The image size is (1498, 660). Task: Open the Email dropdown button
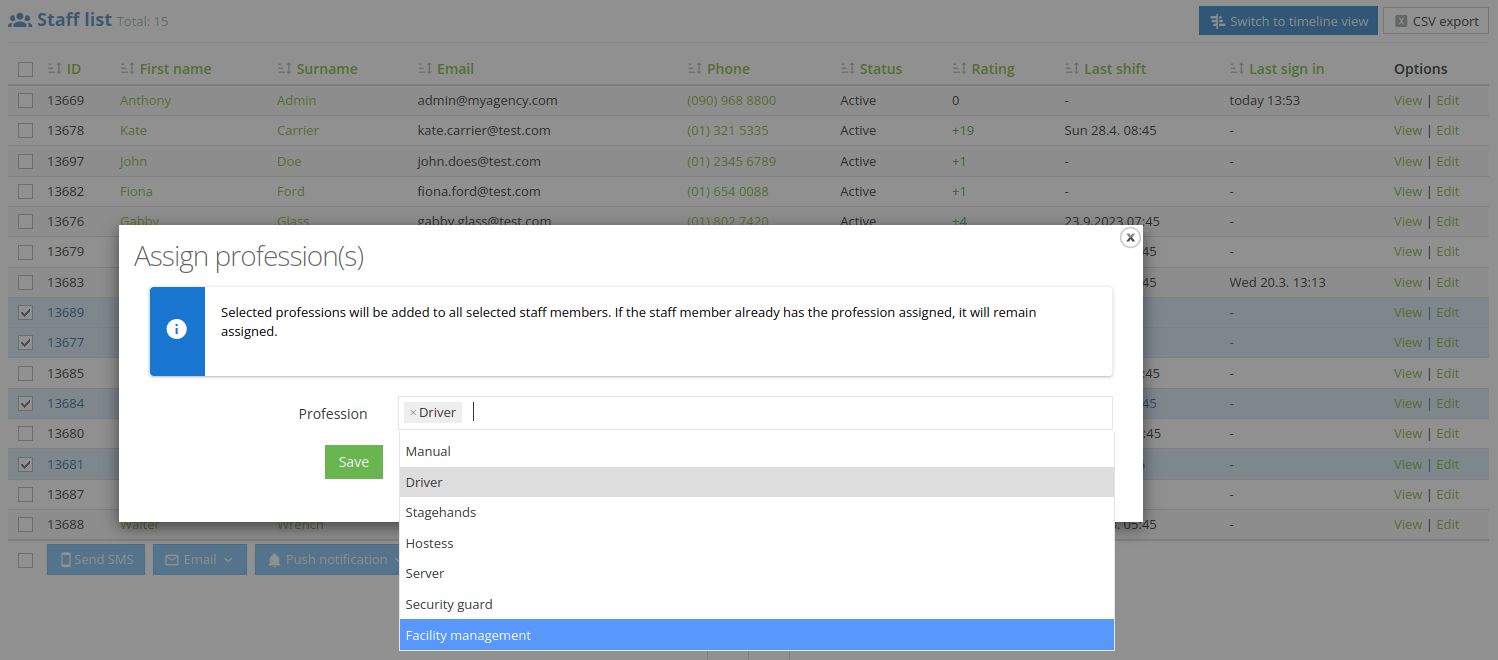tap(199, 560)
